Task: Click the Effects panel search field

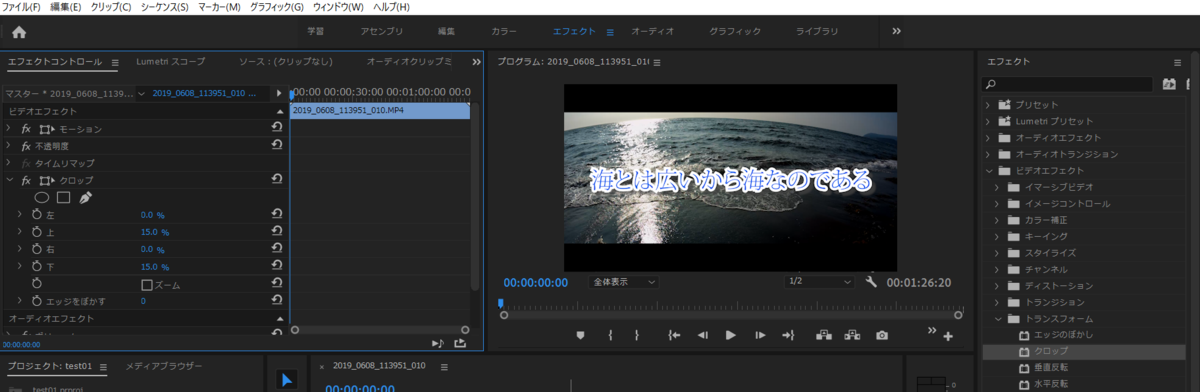Action: (x=1066, y=85)
